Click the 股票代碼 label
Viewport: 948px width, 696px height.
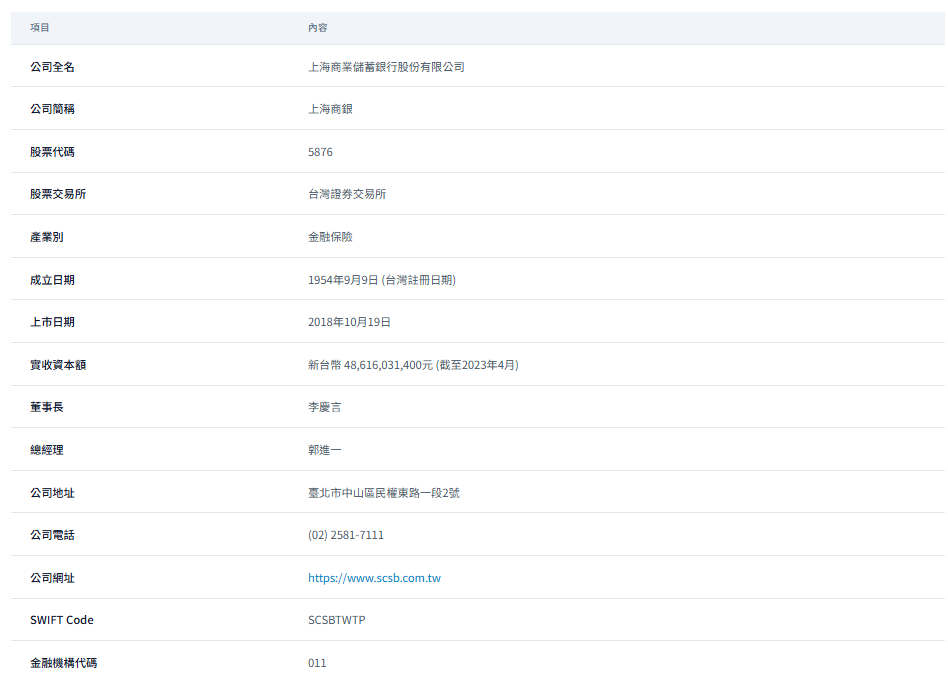tap(53, 152)
